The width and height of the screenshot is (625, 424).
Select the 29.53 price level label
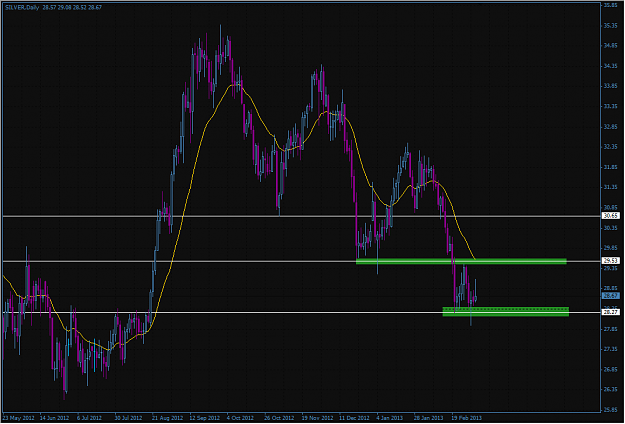[x=611, y=261]
